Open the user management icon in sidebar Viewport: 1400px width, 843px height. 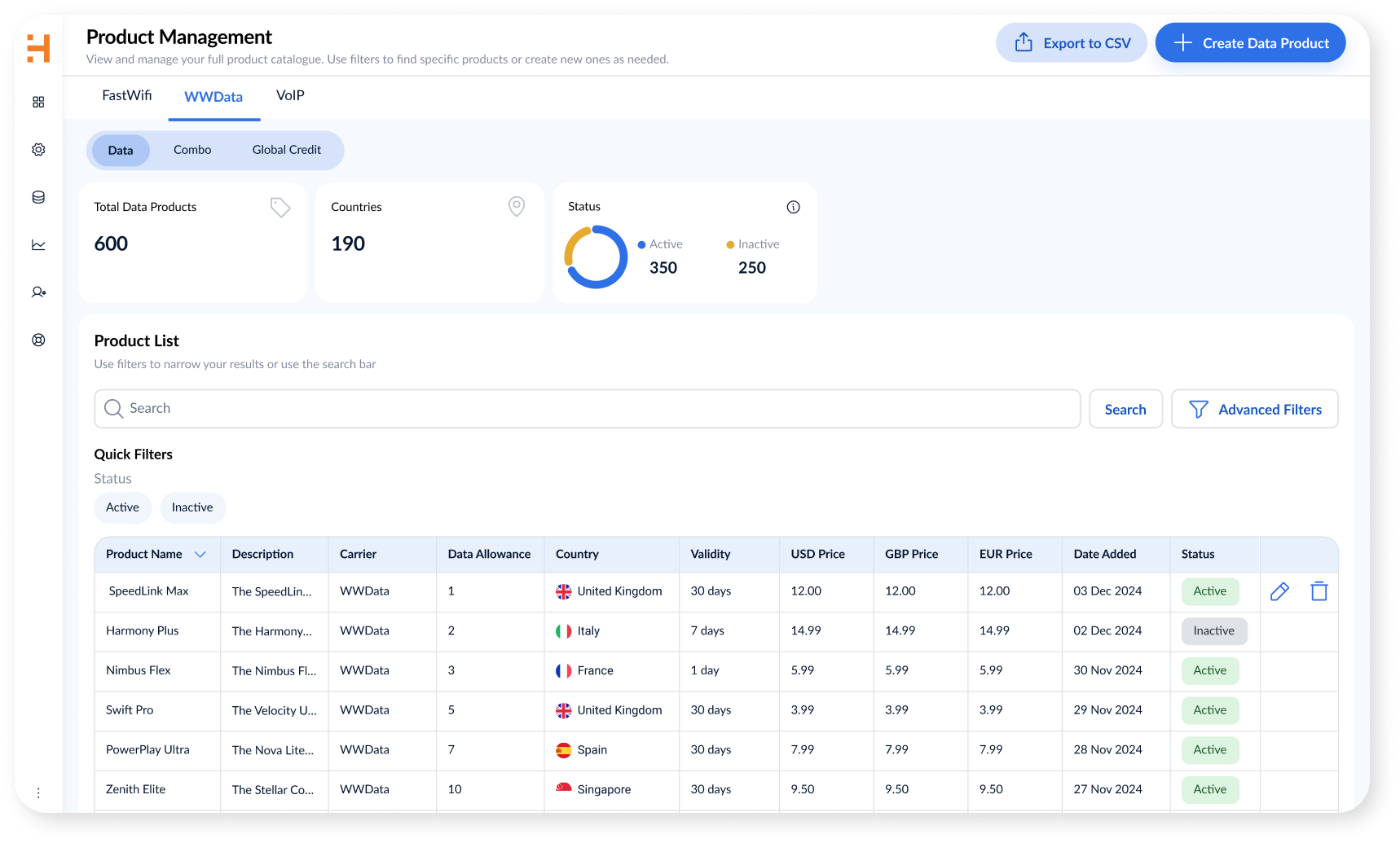point(38,292)
